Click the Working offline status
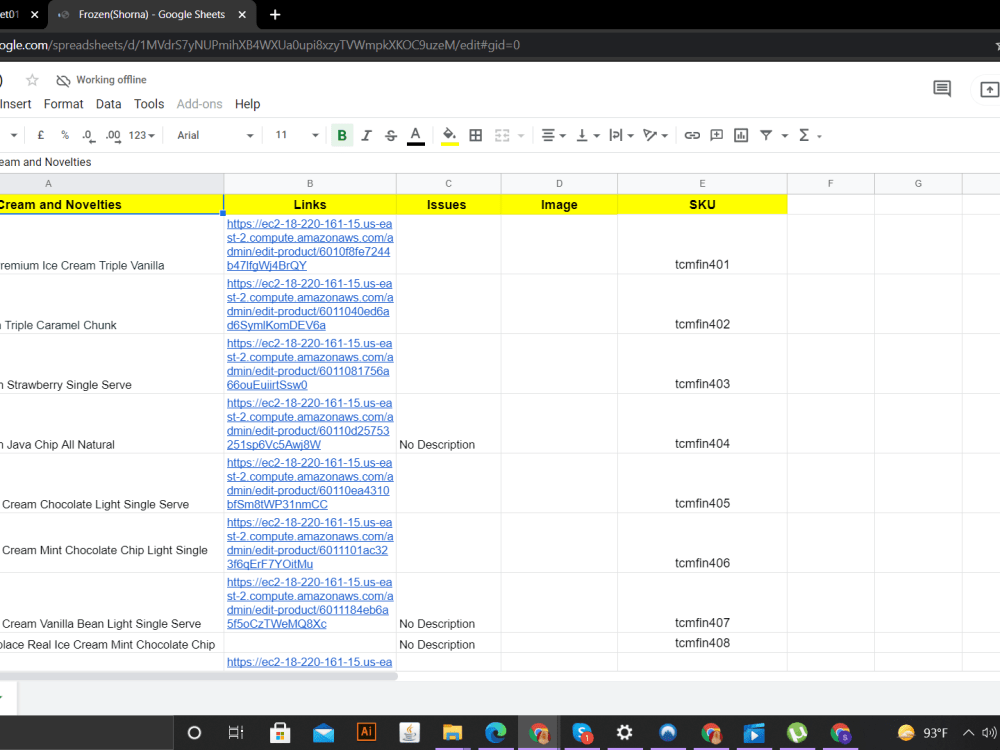This screenshot has height=750, width=1000. [102, 80]
